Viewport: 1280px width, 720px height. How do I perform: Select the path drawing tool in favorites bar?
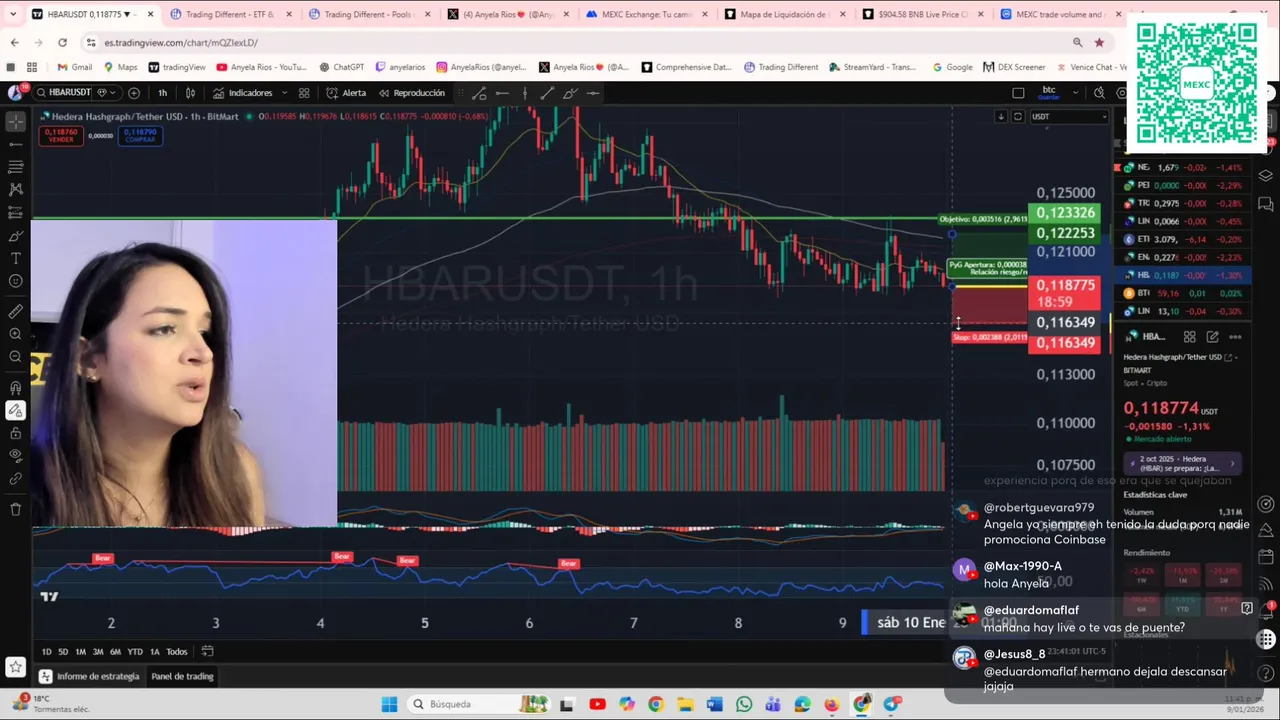click(x=480, y=93)
